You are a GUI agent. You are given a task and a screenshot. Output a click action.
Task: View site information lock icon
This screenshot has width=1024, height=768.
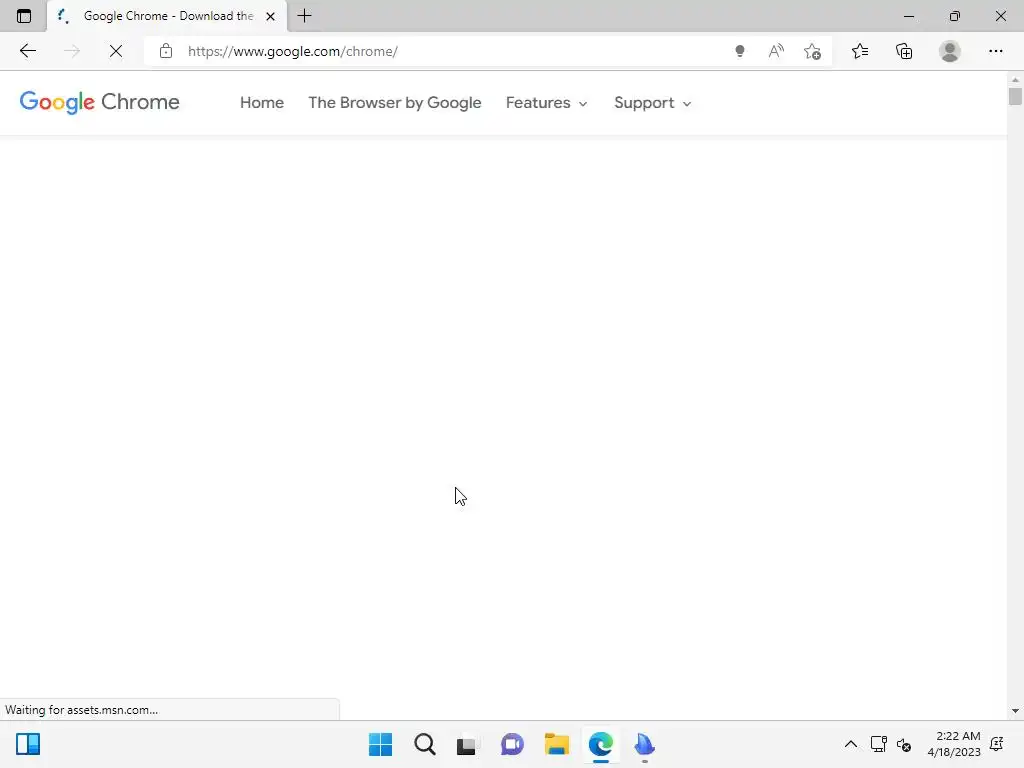click(166, 51)
